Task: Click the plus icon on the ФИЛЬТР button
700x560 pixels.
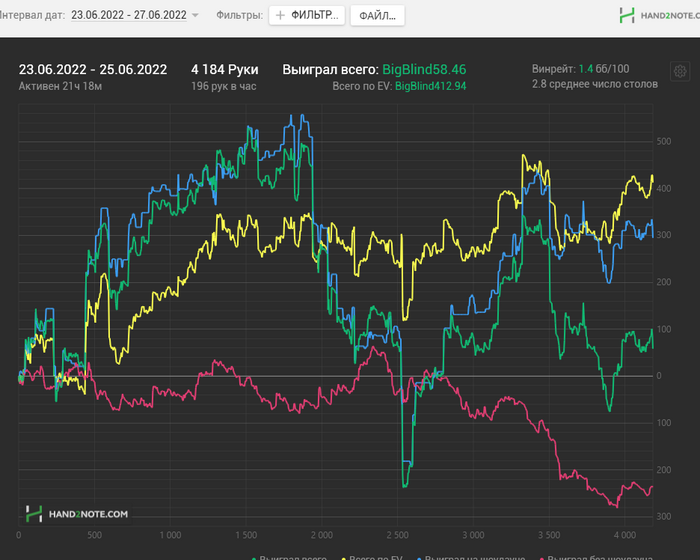Action: click(x=280, y=16)
